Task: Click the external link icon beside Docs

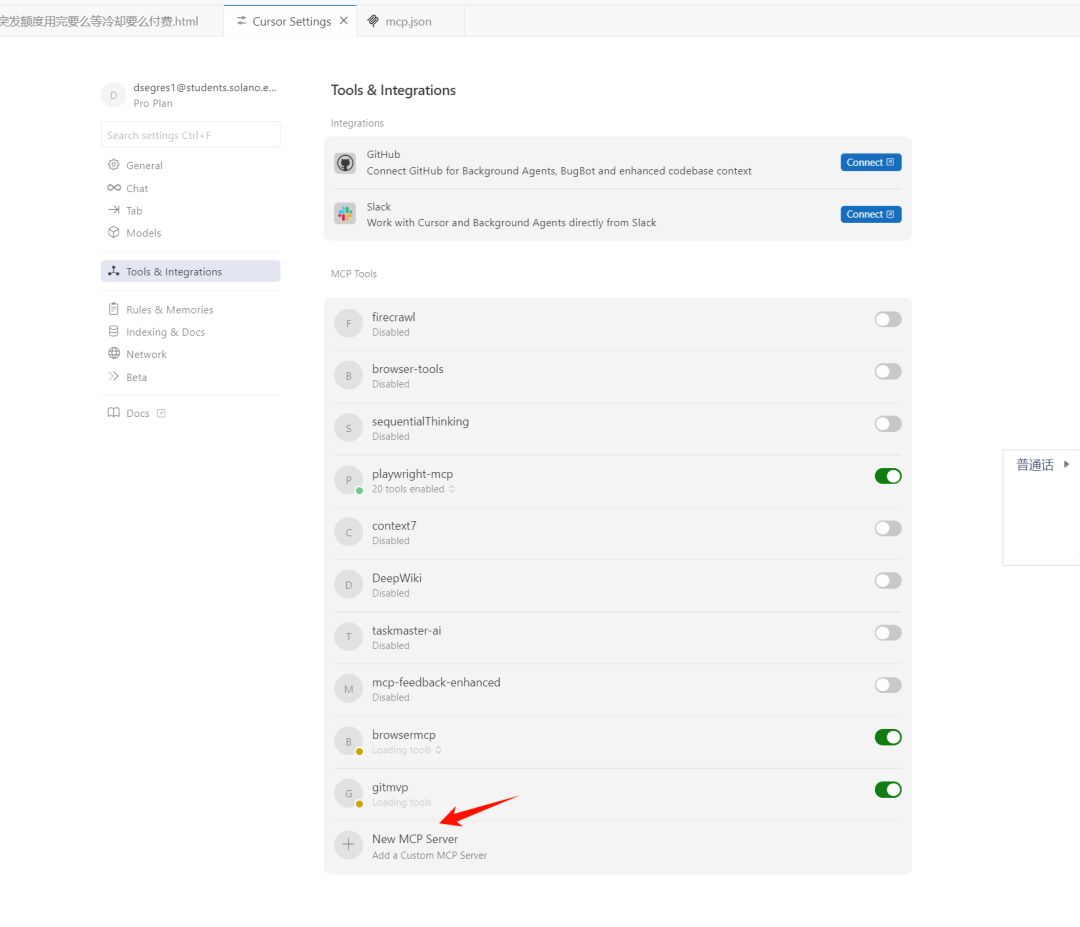Action: pos(161,413)
